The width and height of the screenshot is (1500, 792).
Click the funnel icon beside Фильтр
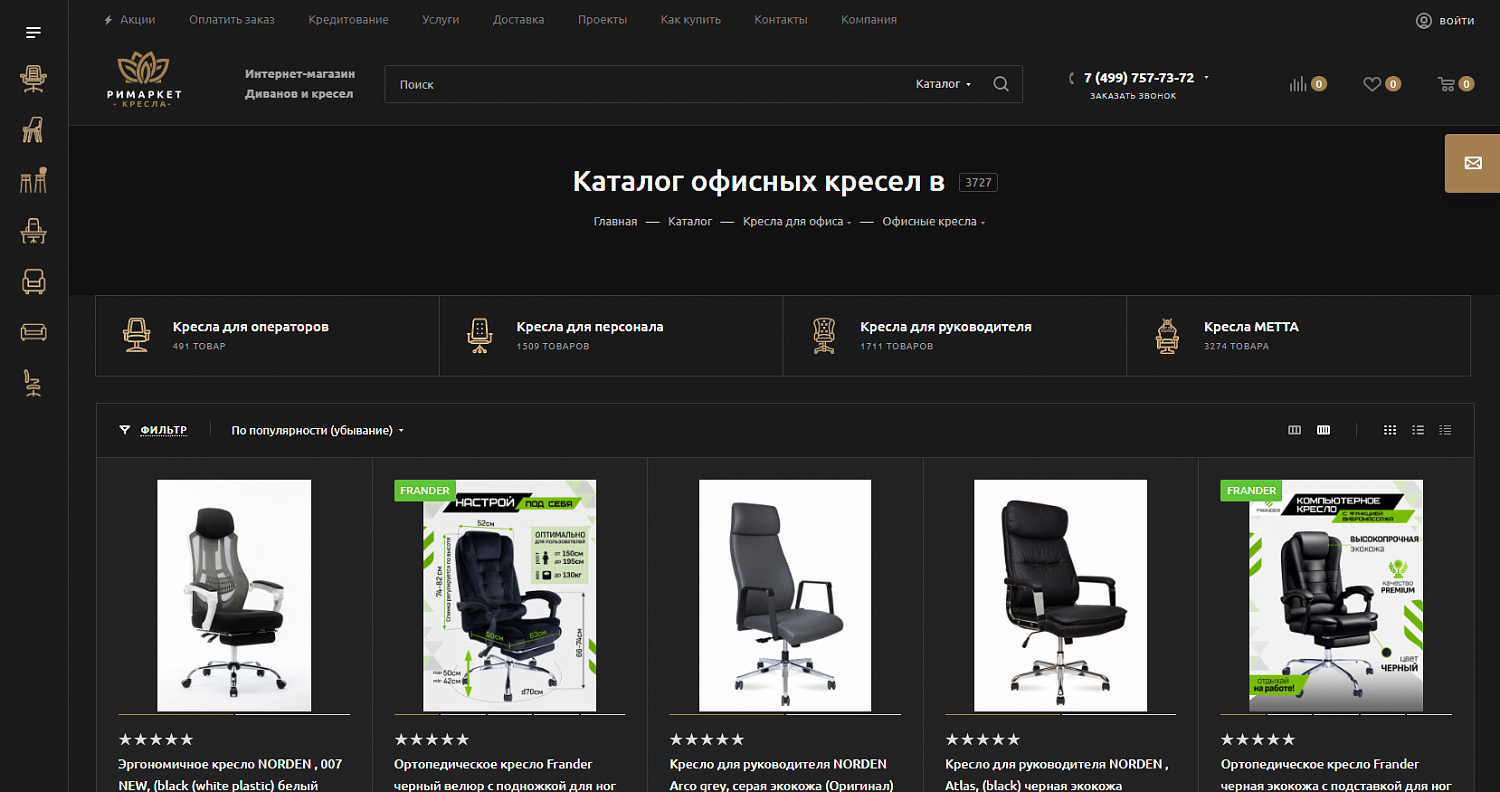(x=125, y=430)
